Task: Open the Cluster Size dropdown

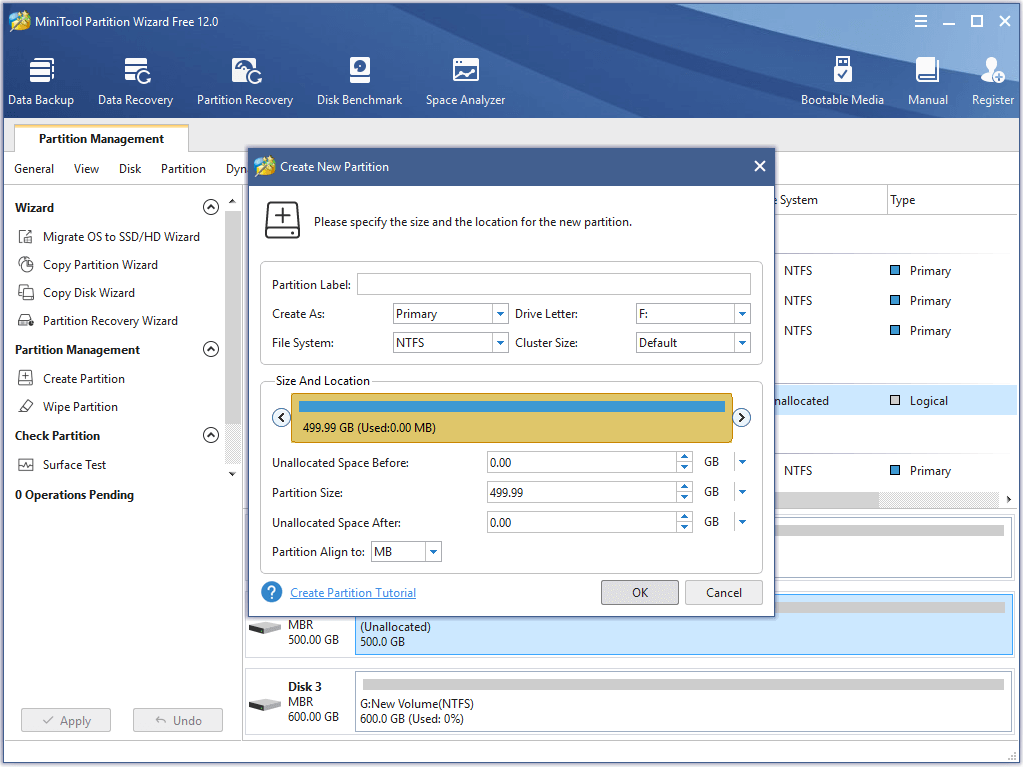Action: click(x=742, y=342)
